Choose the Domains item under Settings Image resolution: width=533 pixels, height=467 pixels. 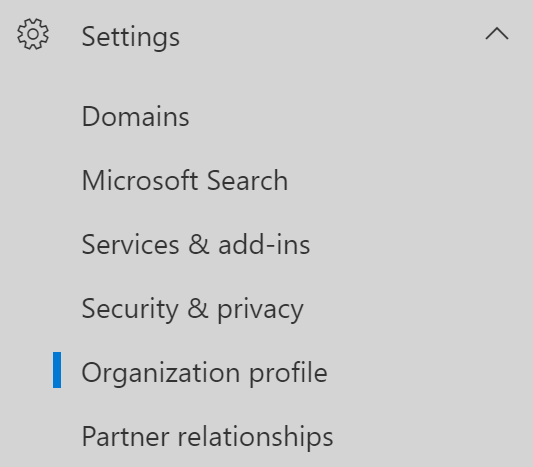[135, 117]
